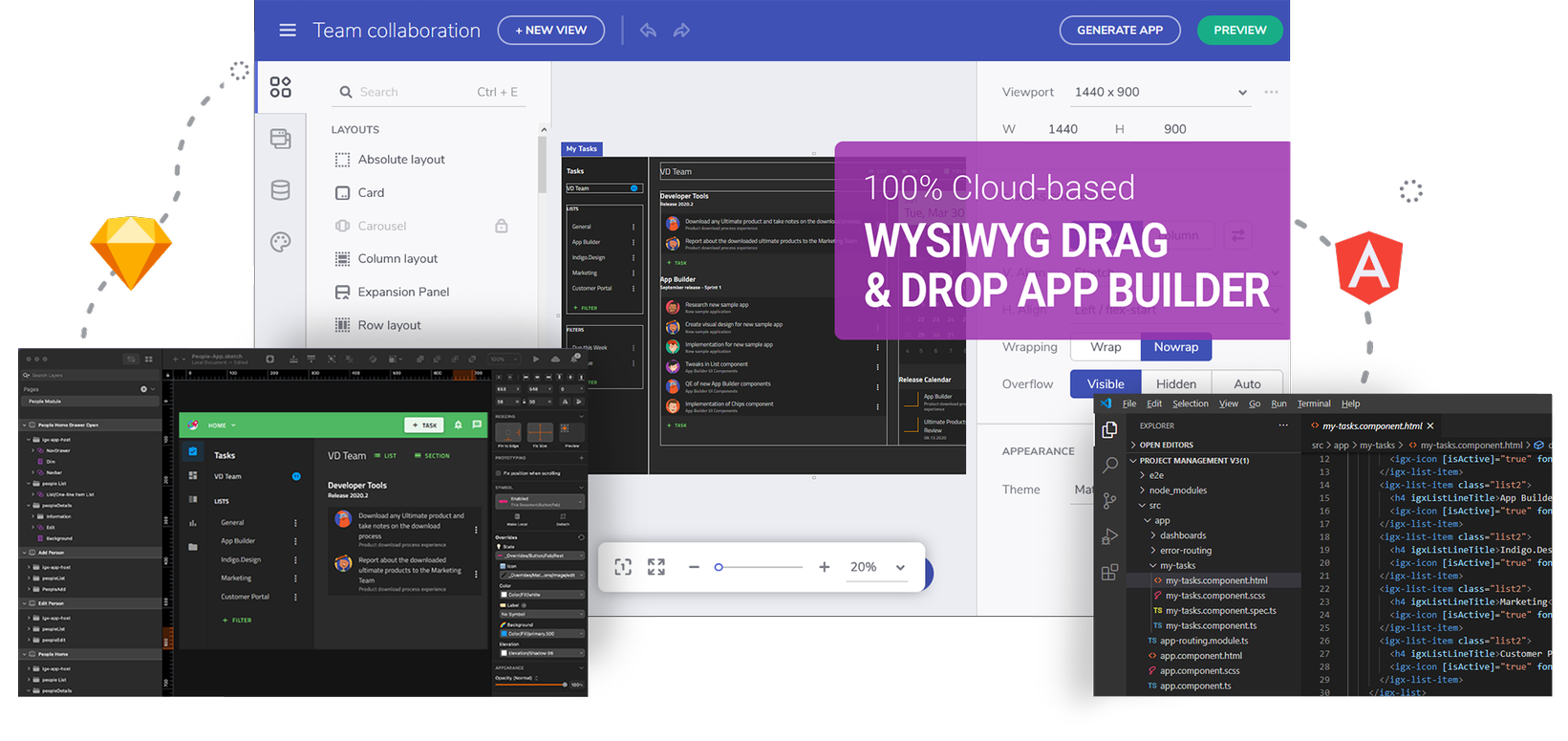Screen dimensions: 1568x741
Task: Click the fullscreen expand icon in the zoom bar
Action: coord(656,567)
